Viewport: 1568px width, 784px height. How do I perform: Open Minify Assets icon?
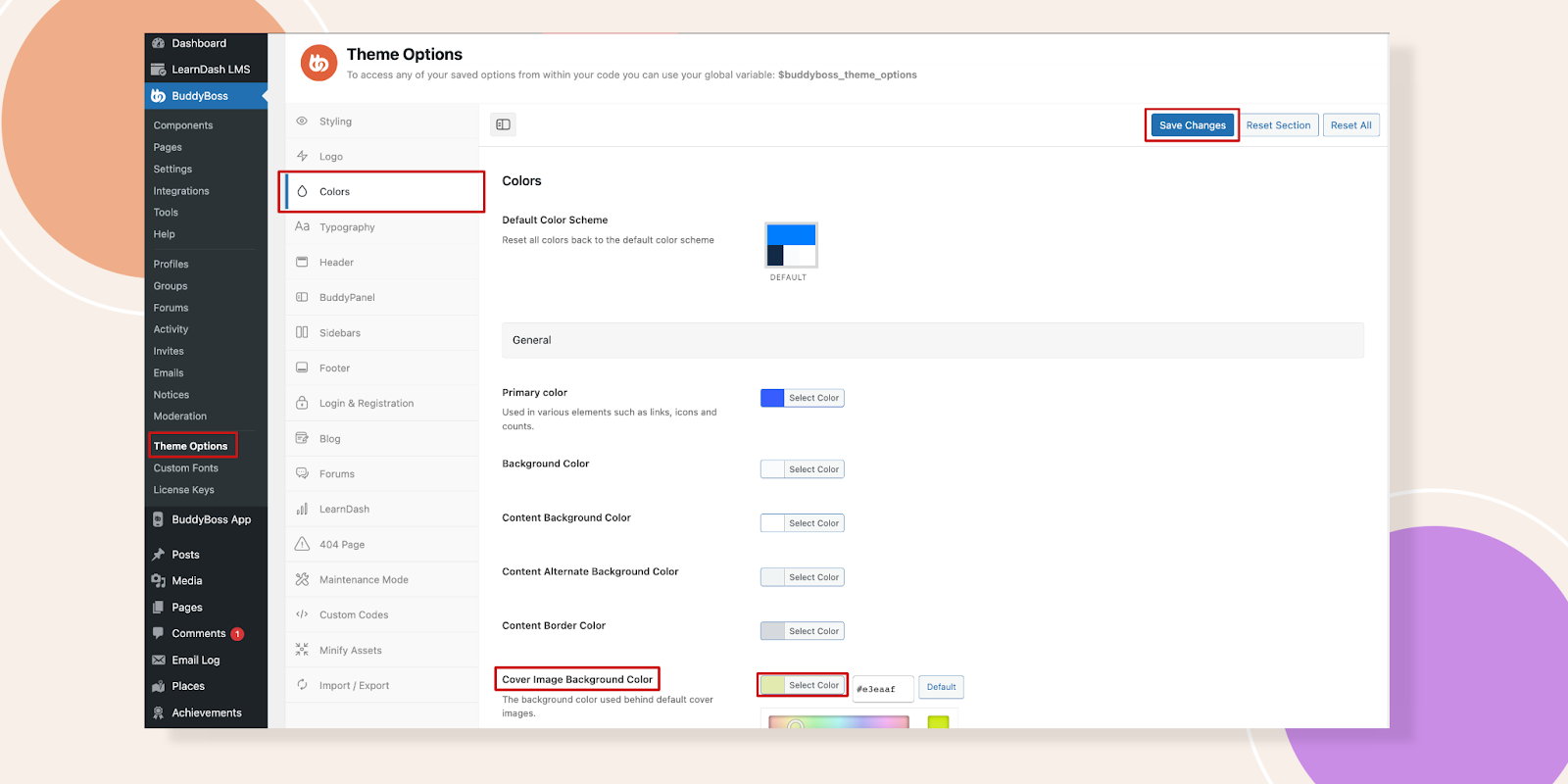click(x=302, y=650)
